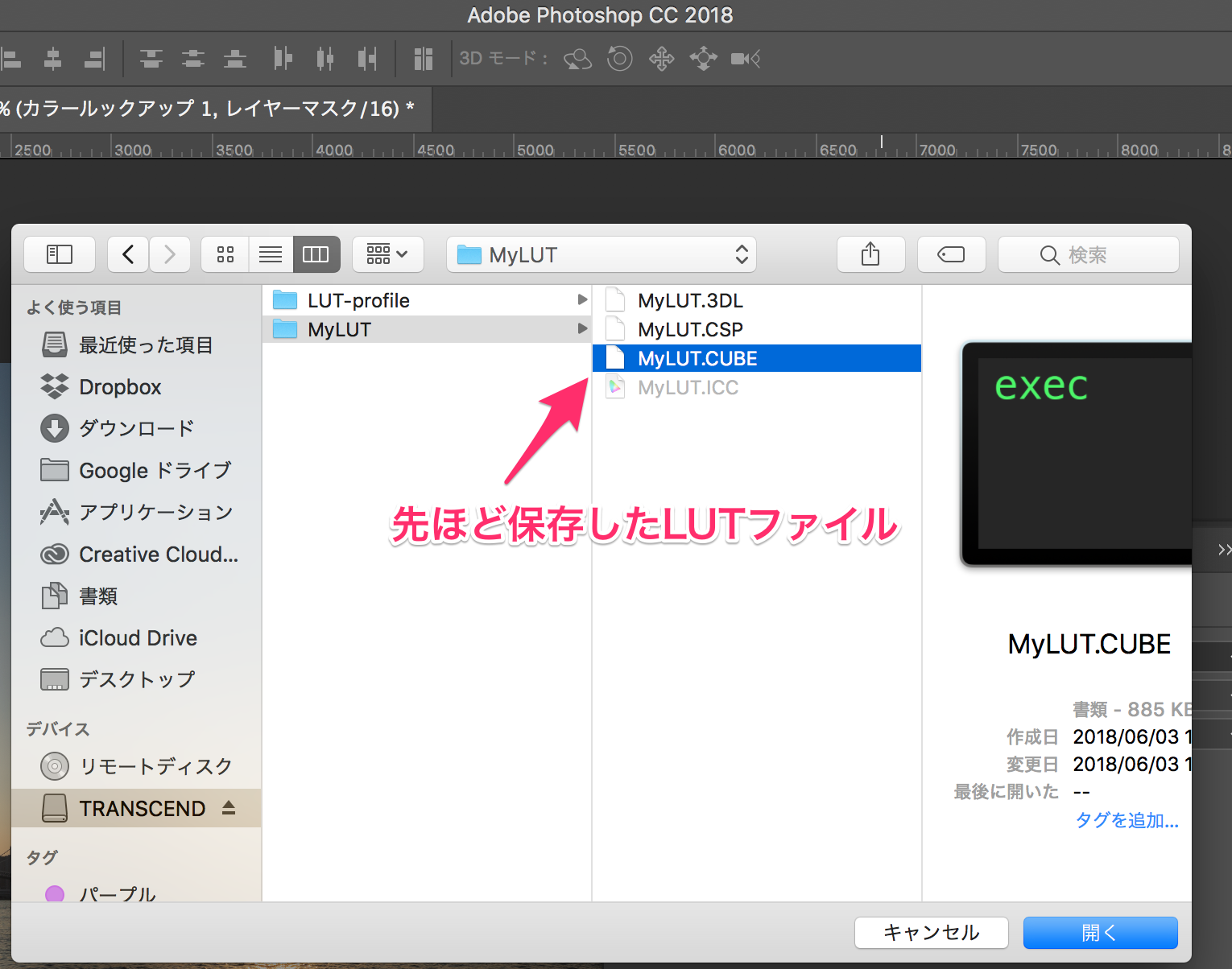Click auto-align layers icon
The image size is (1232, 969).
pyautogui.click(x=424, y=59)
